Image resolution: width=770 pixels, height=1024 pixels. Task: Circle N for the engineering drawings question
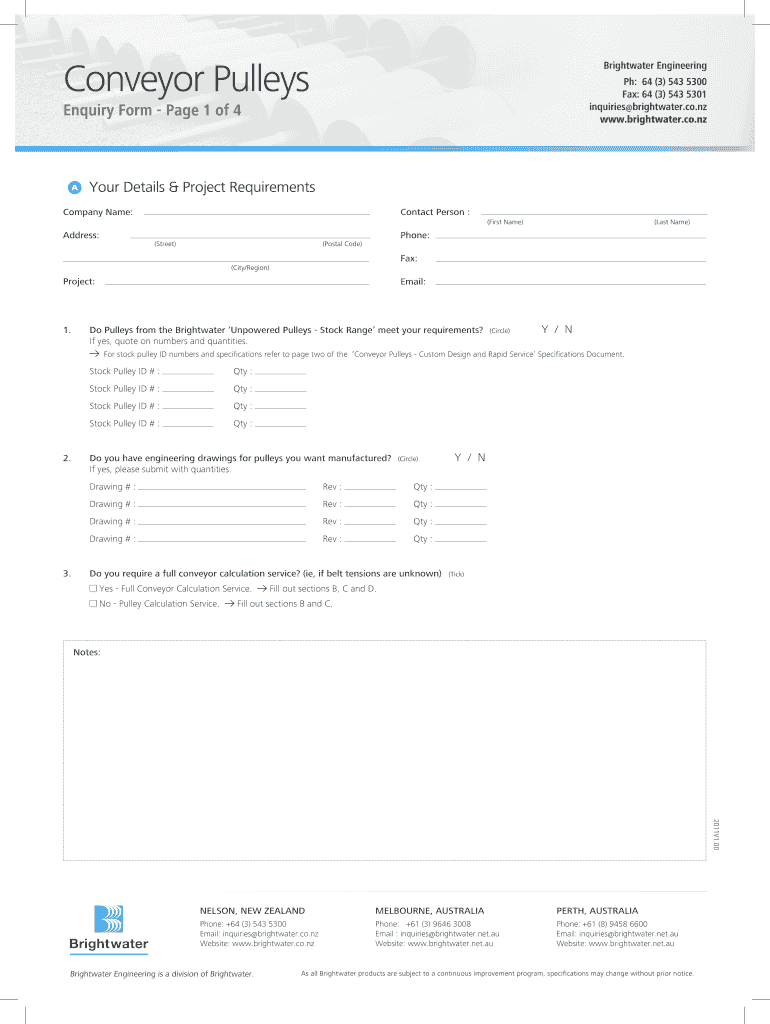(x=482, y=457)
